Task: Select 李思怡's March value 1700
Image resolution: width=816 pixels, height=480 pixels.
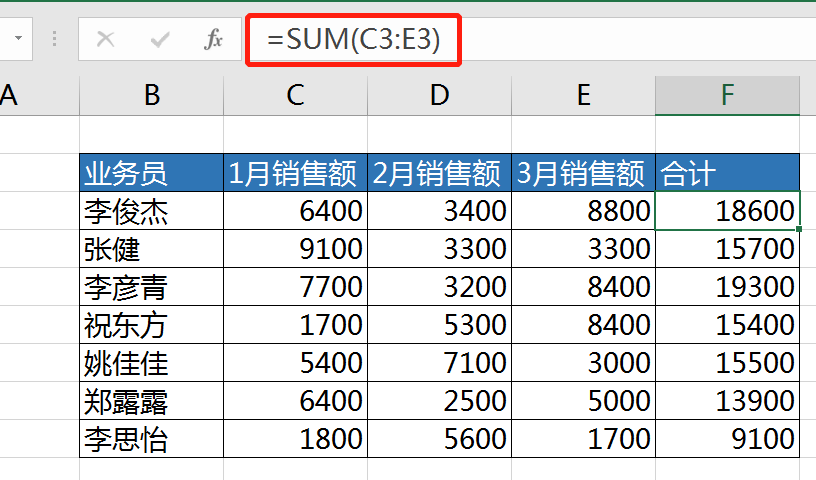Action: (583, 438)
